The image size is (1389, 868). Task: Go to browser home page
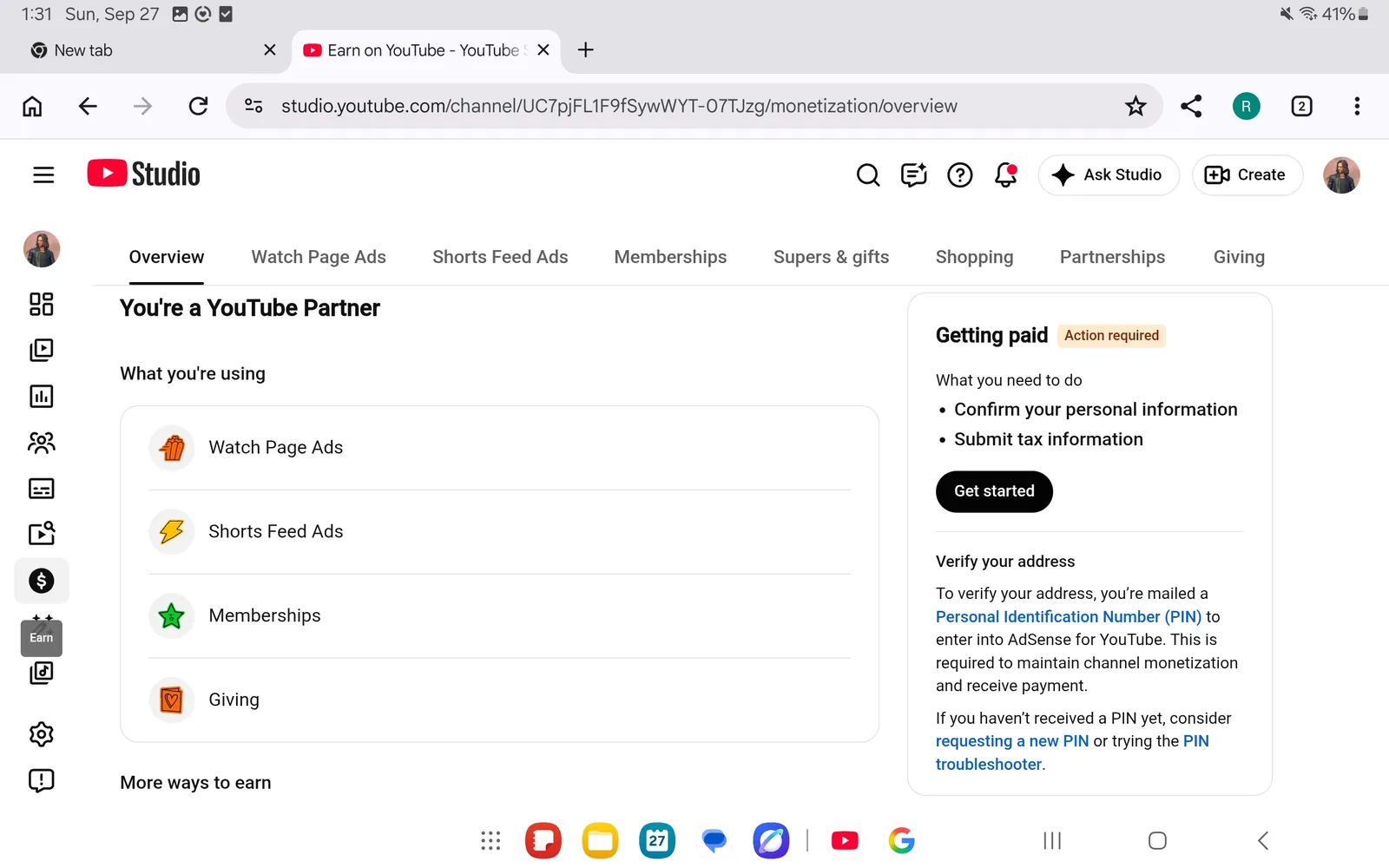32,106
